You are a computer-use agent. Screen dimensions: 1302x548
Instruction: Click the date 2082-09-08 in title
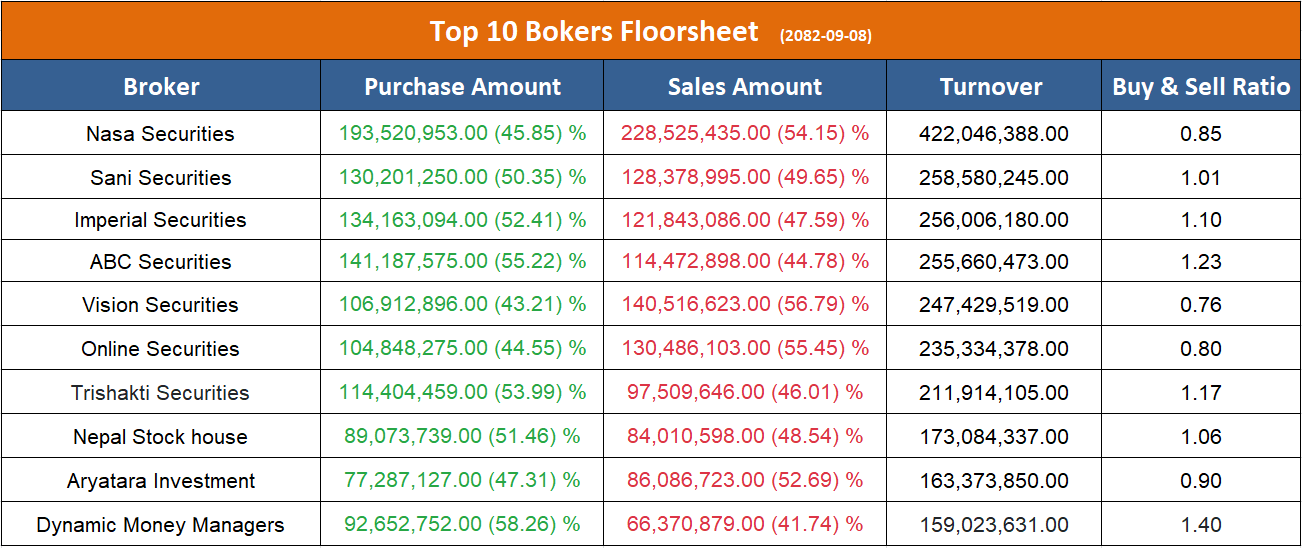tap(825, 36)
